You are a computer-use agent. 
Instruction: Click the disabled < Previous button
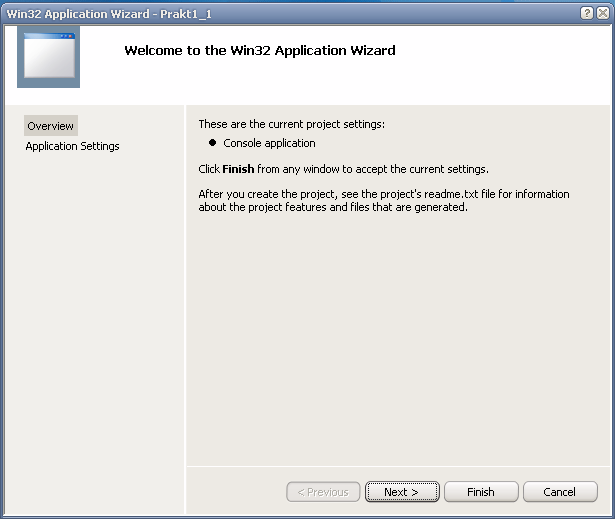click(323, 492)
